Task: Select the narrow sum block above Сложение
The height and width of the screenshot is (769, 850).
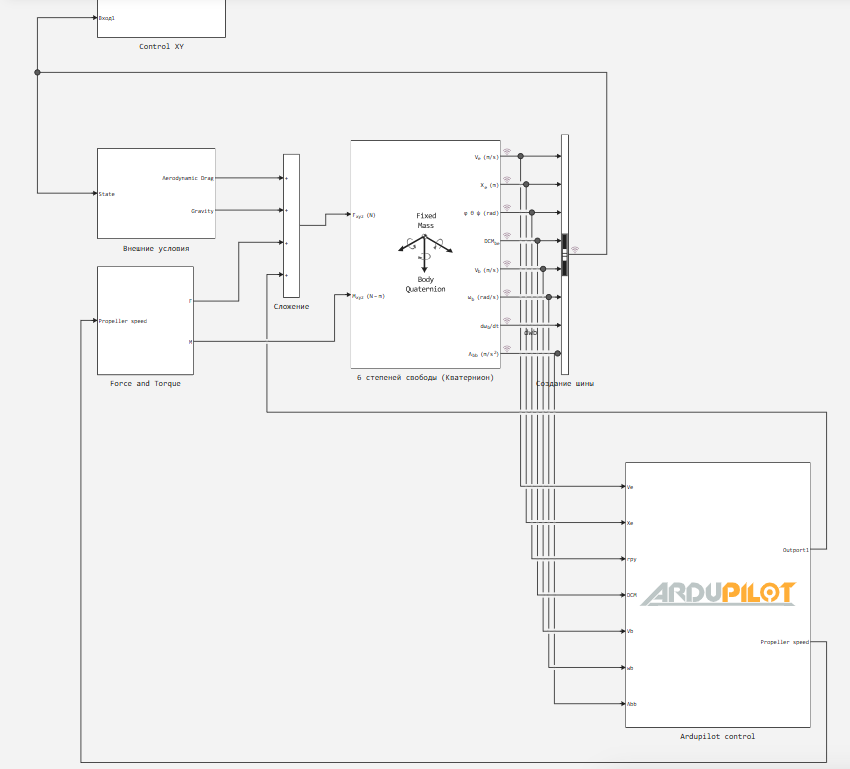Action: (x=291, y=226)
